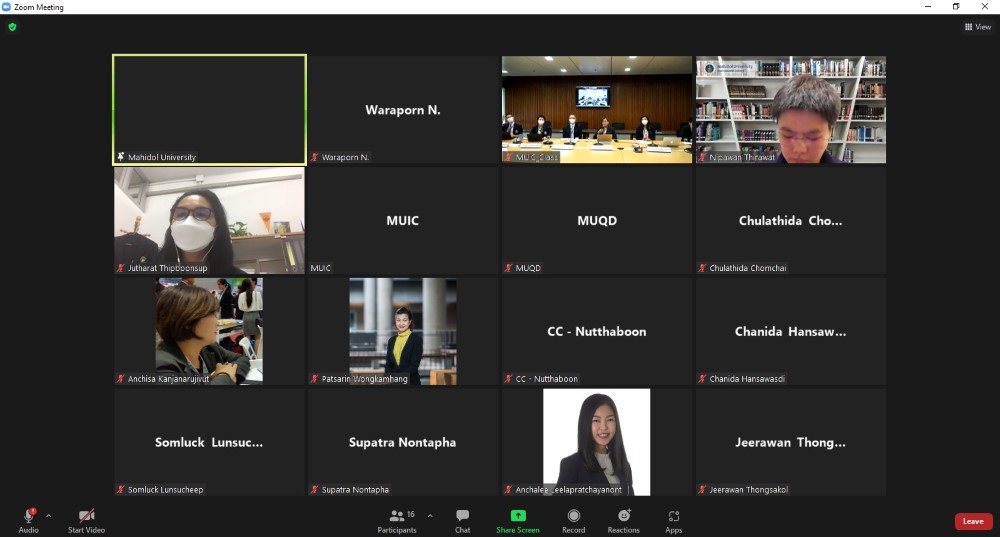Screen dimensions: 1000x537
Task: Select the Mahidol University video tile
Action: [x=209, y=109]
